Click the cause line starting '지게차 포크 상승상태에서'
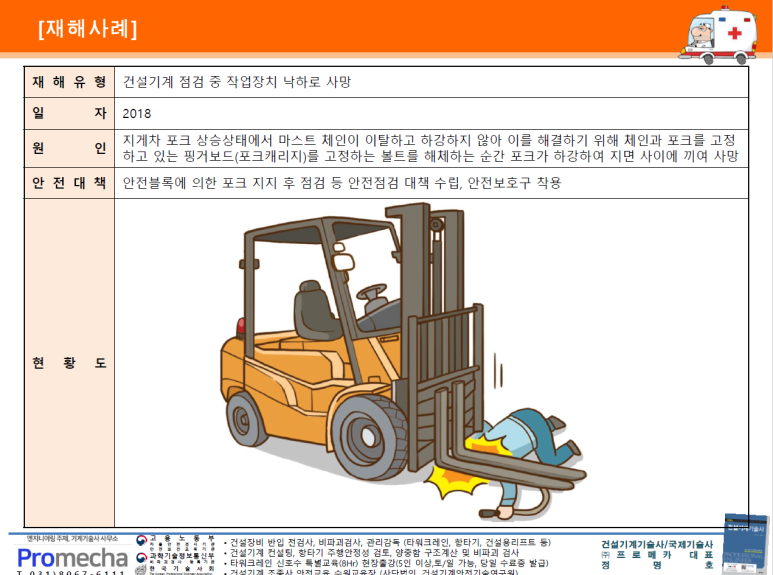The height and width of the screenshot is (575, 773). coord(429,140)
